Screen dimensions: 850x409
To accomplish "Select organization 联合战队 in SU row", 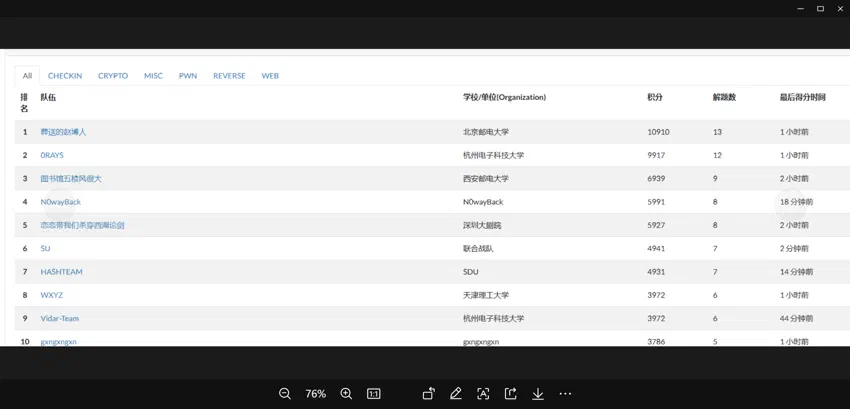I will [478, 248].
